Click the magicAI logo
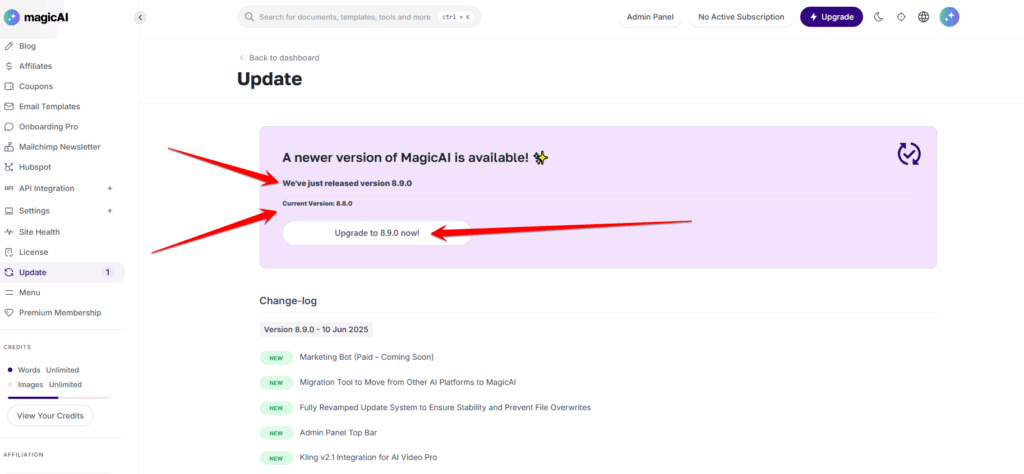The width and height of the screenshot is (1024, 474). point(36,18)
